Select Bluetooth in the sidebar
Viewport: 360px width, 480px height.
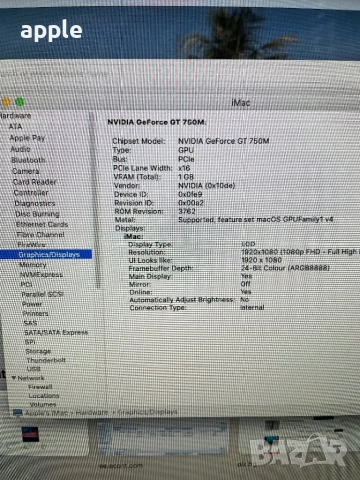(28, 160)
